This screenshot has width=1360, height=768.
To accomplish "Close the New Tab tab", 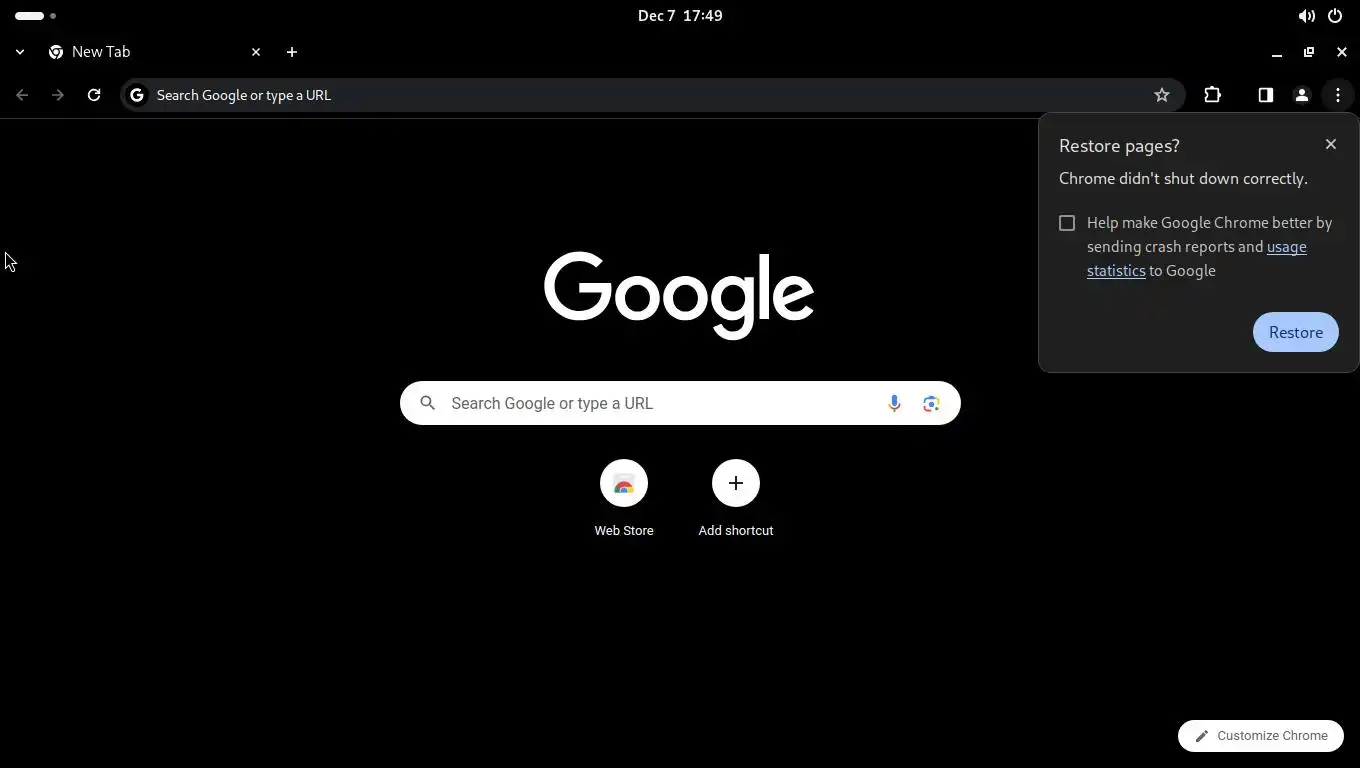I will point(256,52).
